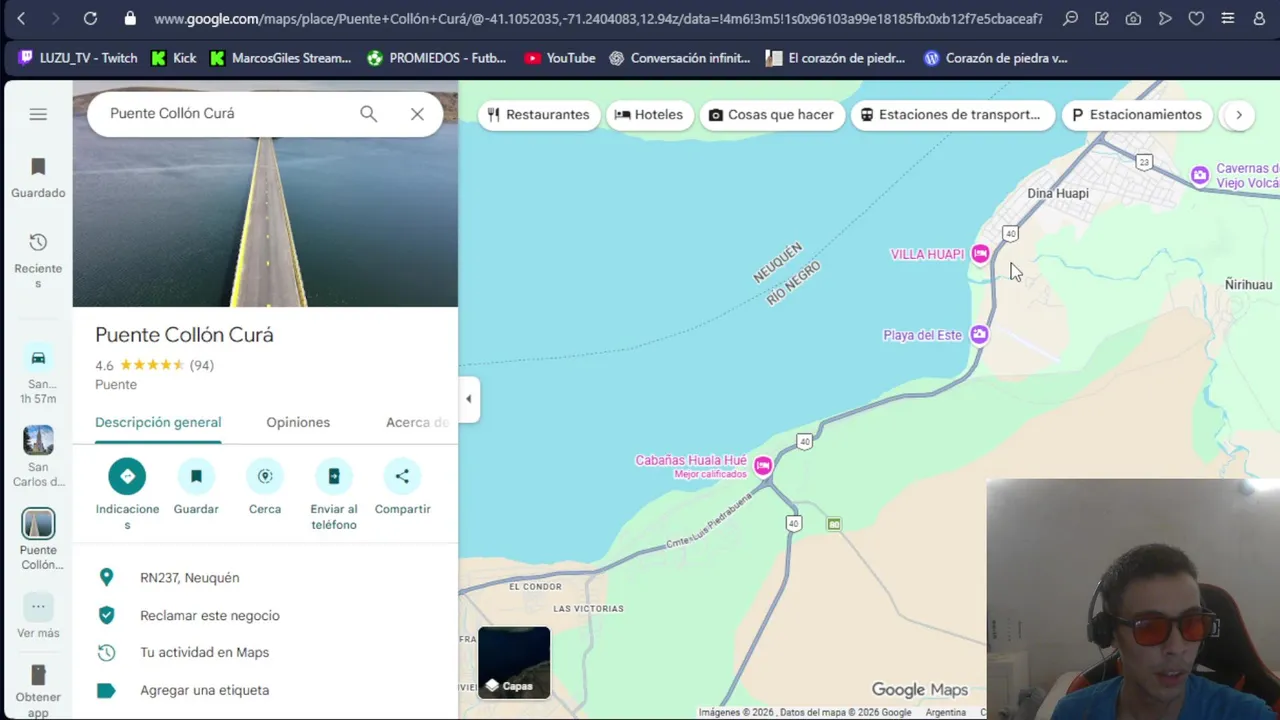Click Reclamar este negocio

(x=265, y=616)
